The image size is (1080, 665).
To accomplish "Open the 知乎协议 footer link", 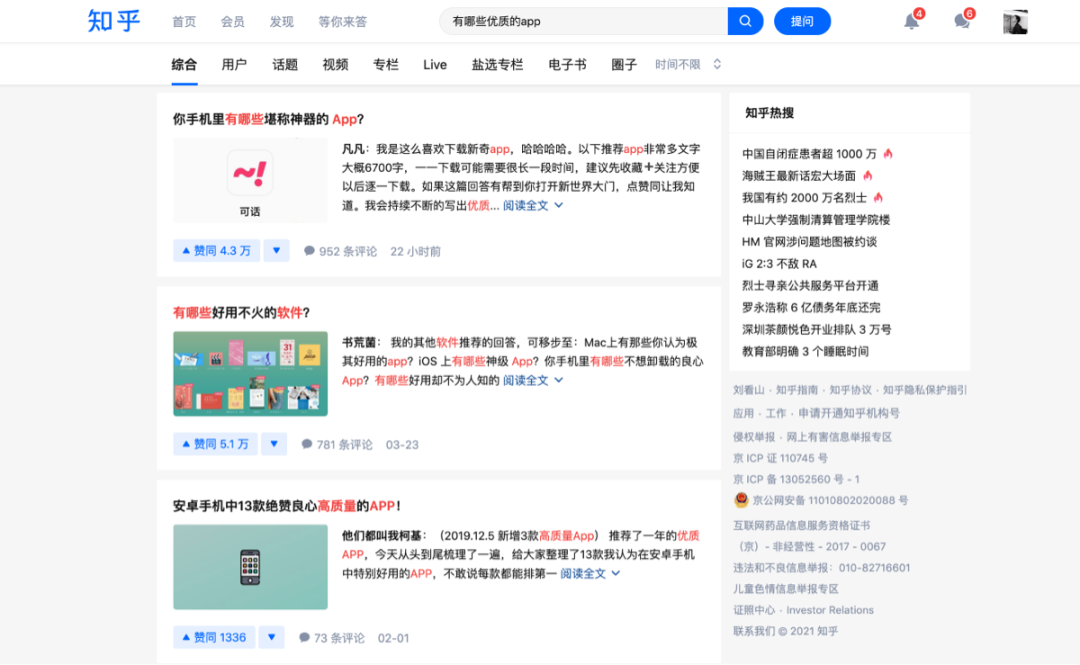I will (851, 390).
